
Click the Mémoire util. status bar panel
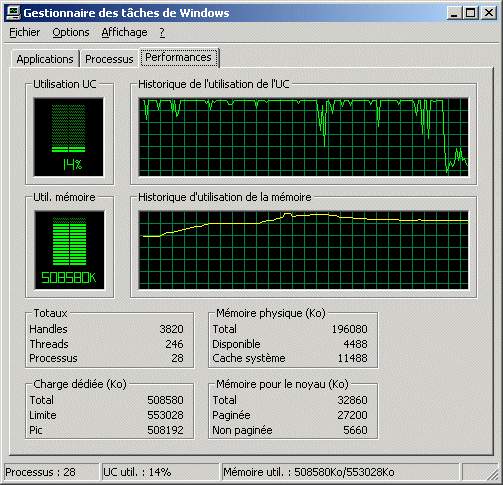[x=340, y=472]
